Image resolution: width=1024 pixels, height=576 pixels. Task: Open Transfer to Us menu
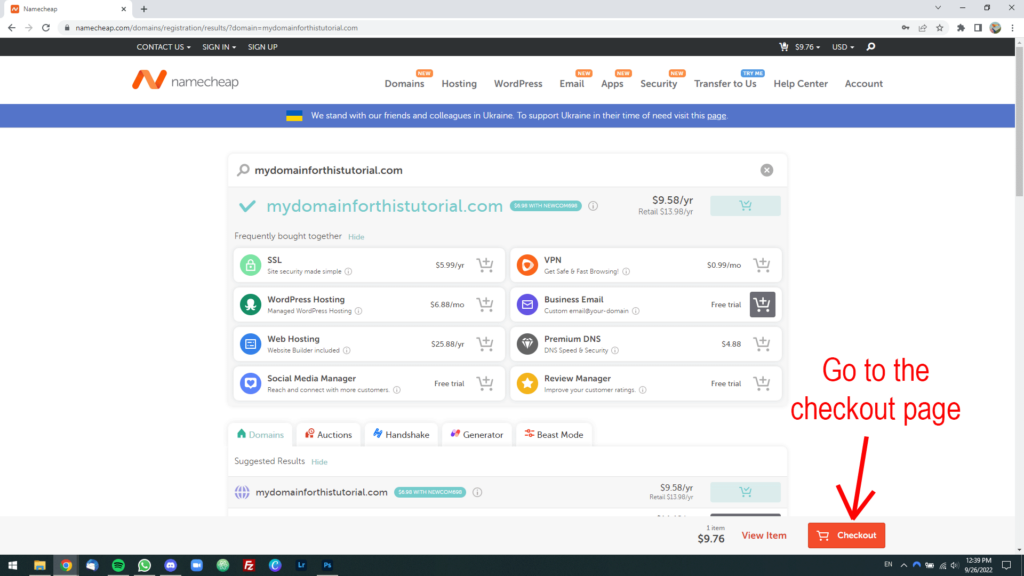pyautogui.click(x=725, y=84)
